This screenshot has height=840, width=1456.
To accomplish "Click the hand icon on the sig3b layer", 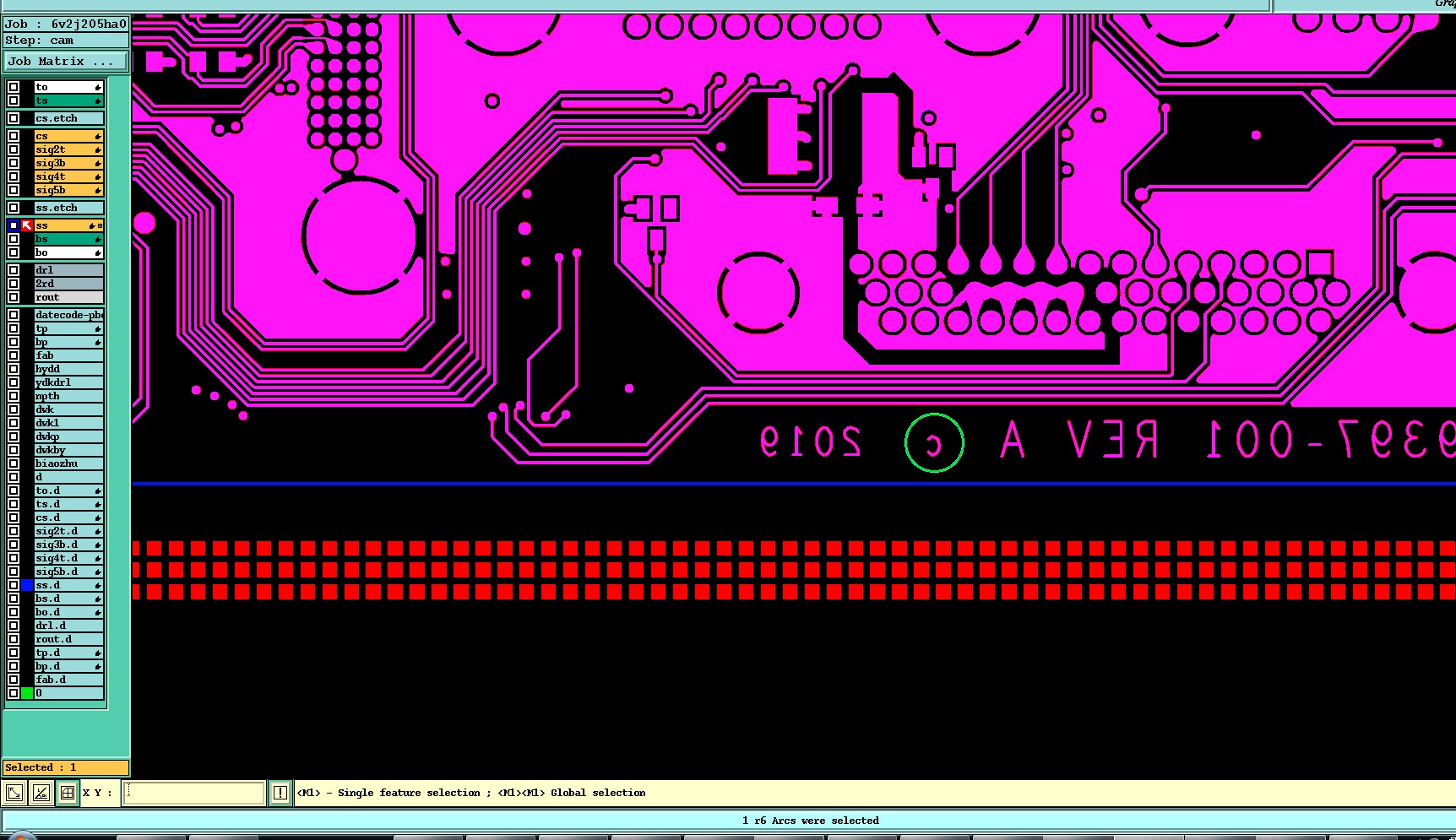I will (98, 164).
